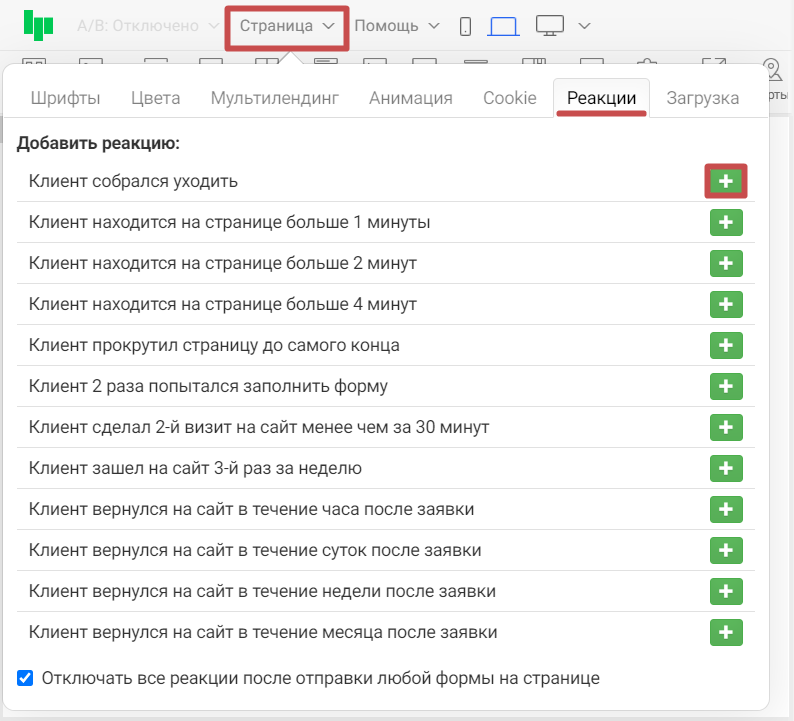
Task: Add reaction for return в течение месяца после заявки
Action: pos(726,632)
